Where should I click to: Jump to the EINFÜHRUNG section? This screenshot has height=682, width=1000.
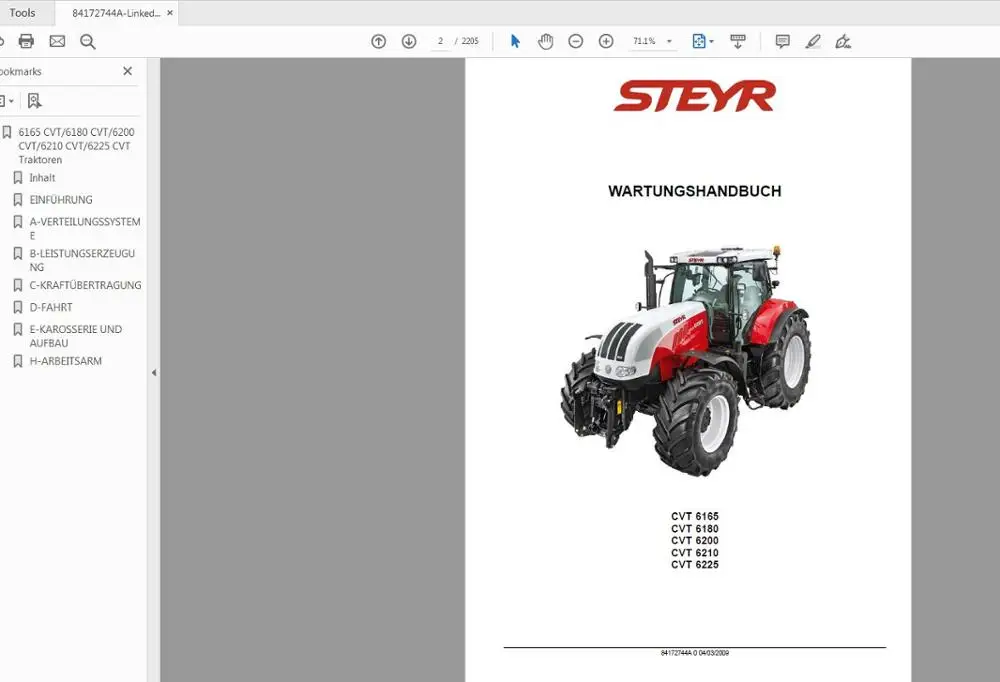(62, 199)
